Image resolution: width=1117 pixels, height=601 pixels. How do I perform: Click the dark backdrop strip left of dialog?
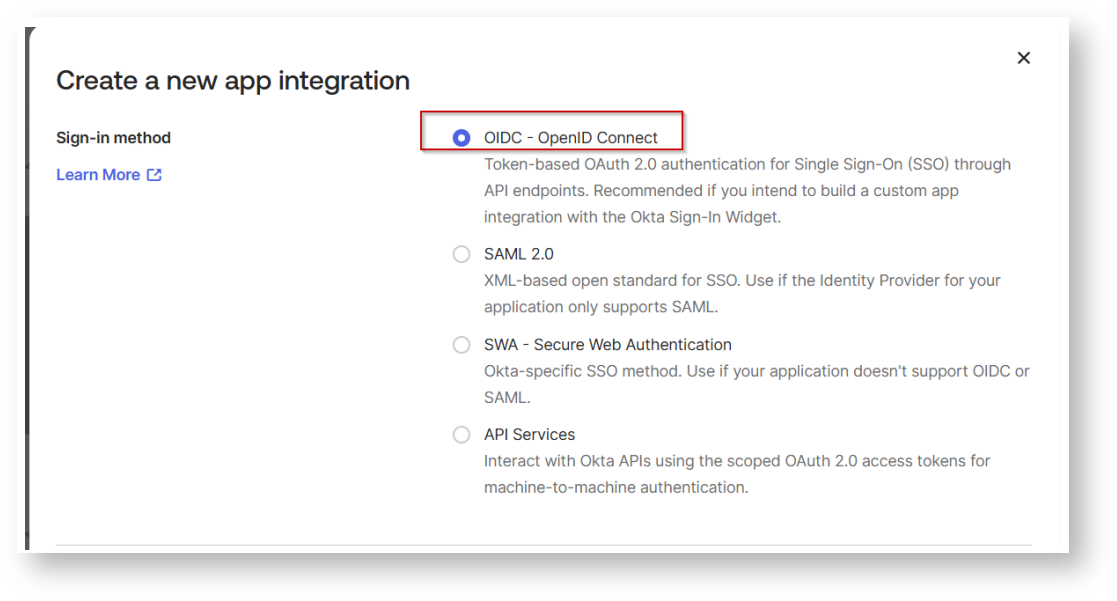(29, 300)
